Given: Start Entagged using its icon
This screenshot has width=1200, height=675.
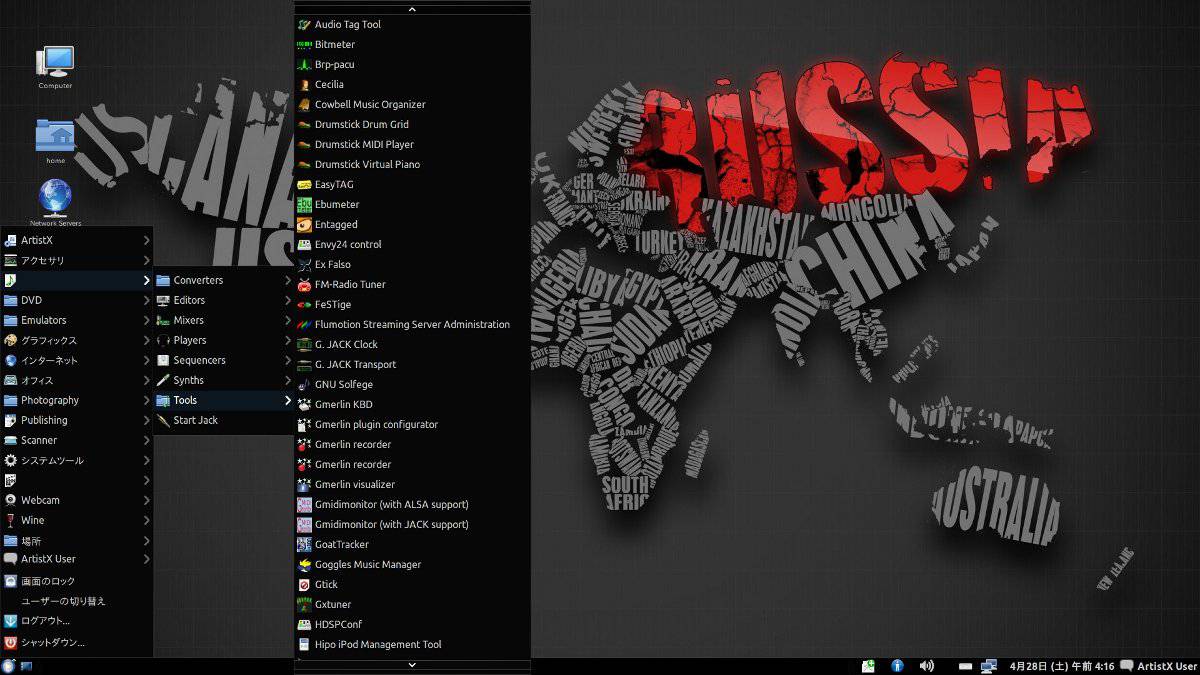Looking at the screenshot, I should pyautogui.click(x=305, y=224).
